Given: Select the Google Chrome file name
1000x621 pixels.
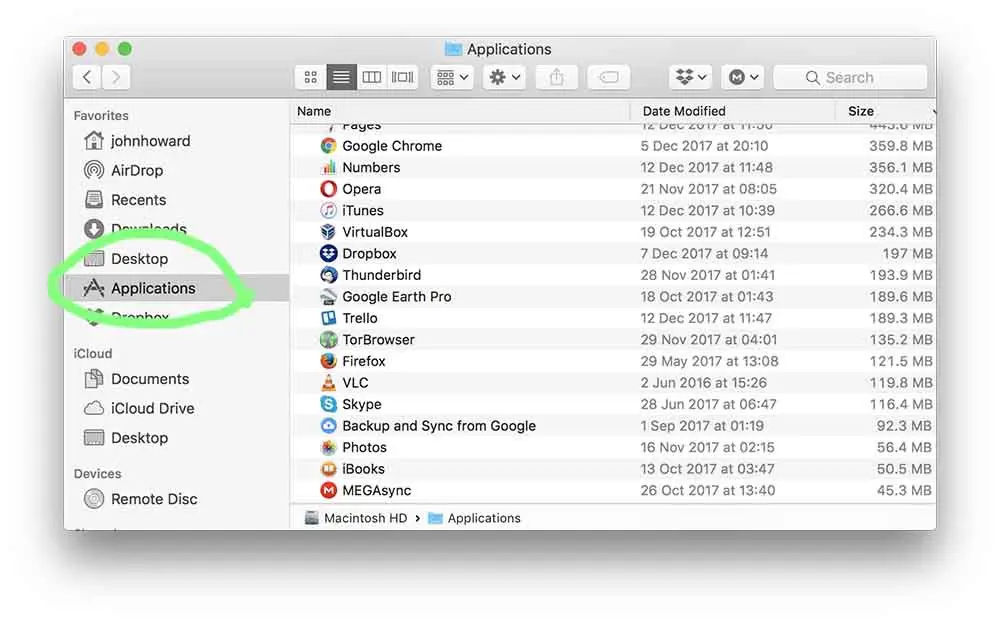Looking at the screenshot, I should pos(392,145).
